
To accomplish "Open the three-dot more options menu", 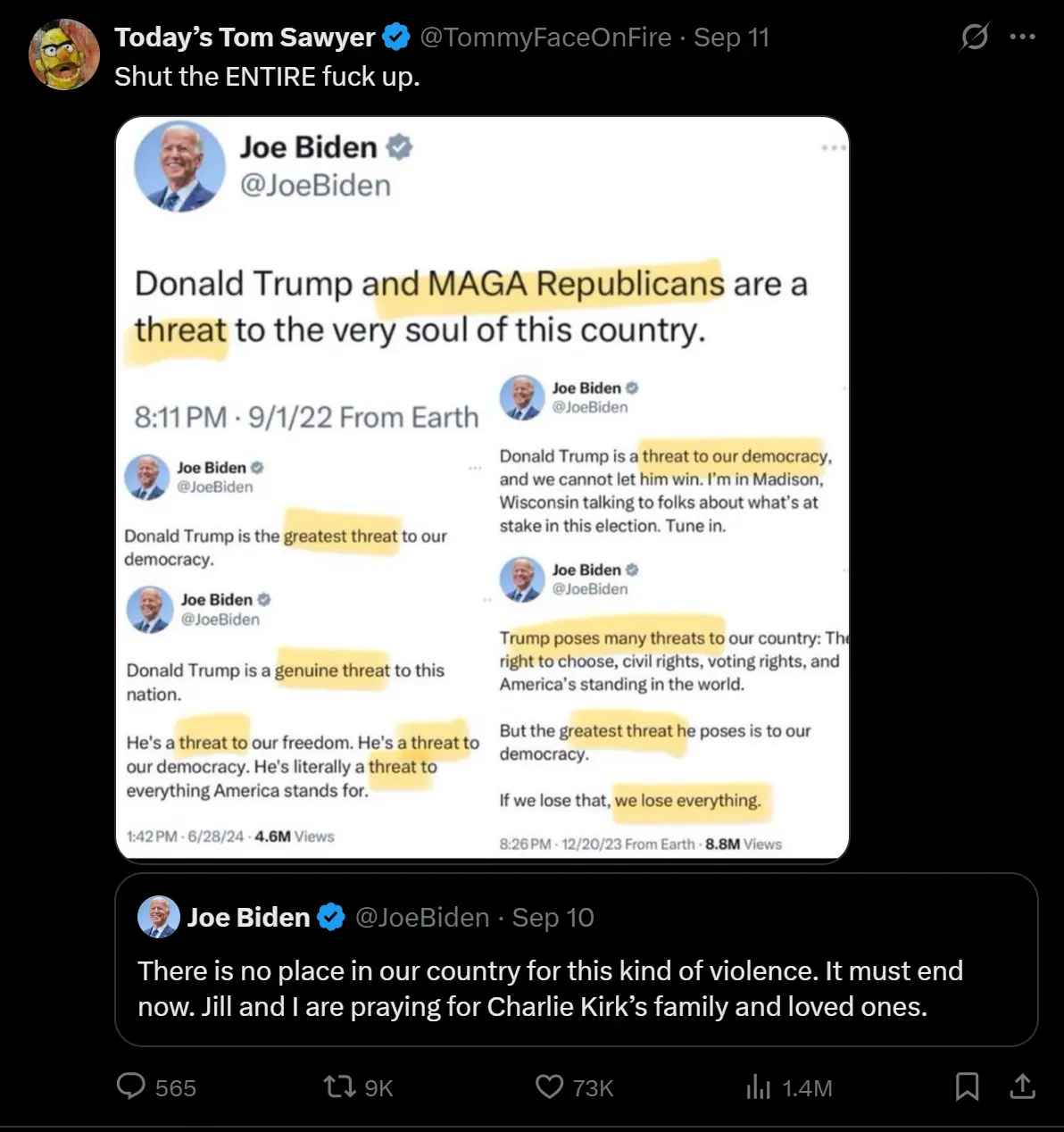I will point(1022,37).
